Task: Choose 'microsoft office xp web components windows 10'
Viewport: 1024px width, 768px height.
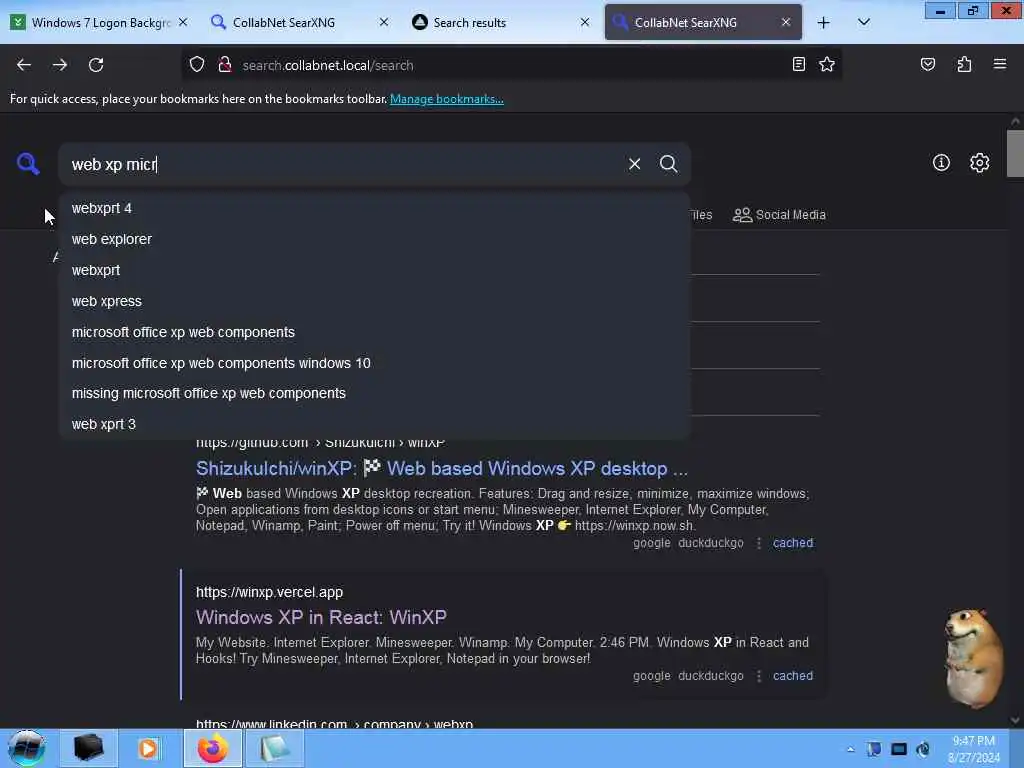Action: [374, 362]
